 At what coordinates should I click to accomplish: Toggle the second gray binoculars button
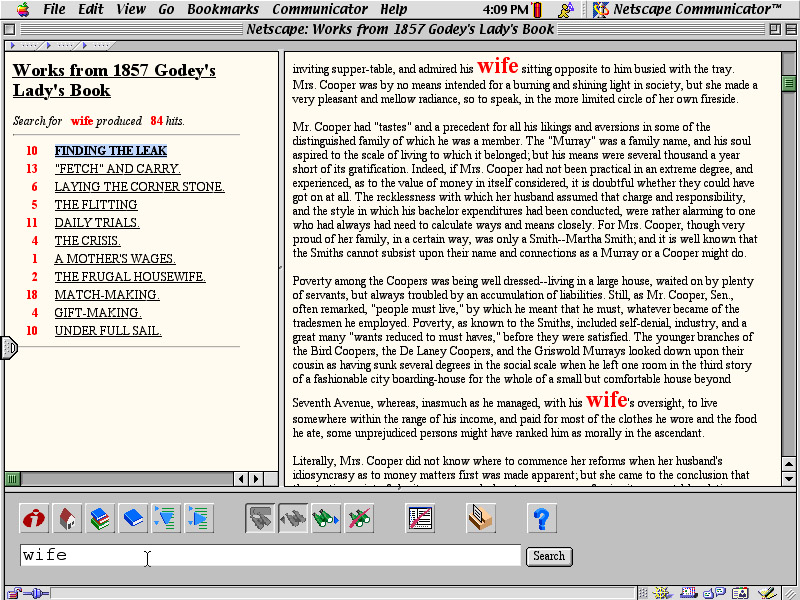[x=293, y=518]
